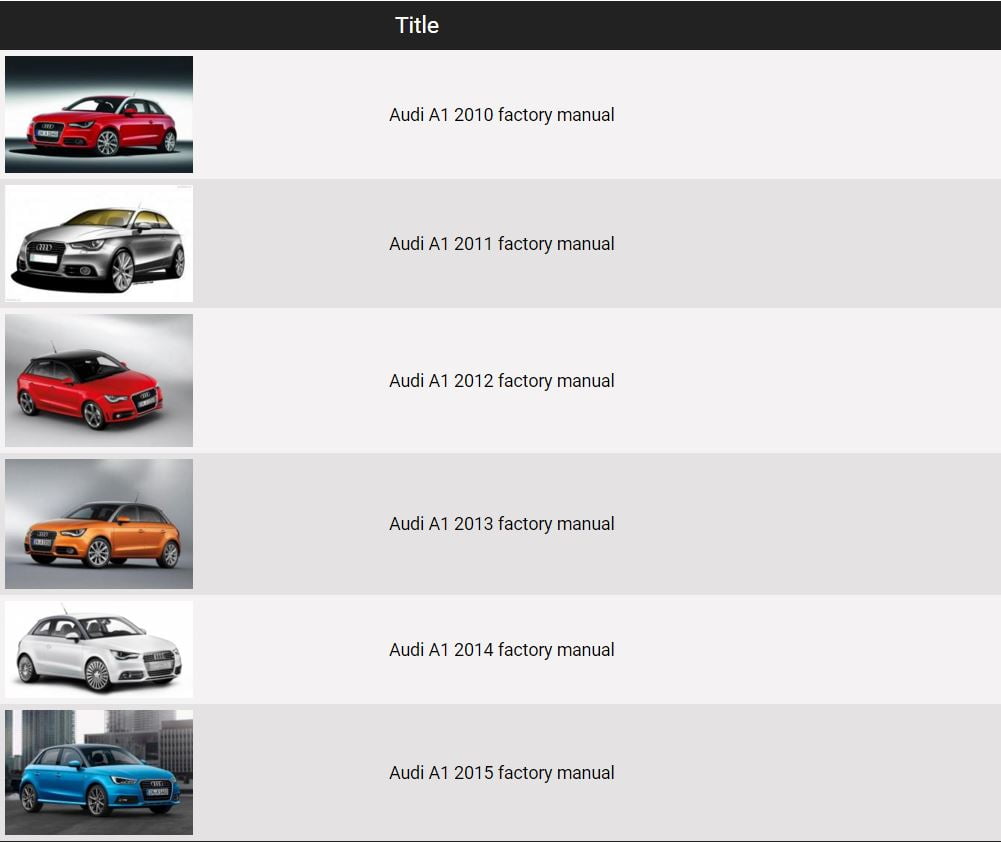Choose the 2014 manual list row
The width and height of the screenshot is (1001, 842).
point(800,650)
